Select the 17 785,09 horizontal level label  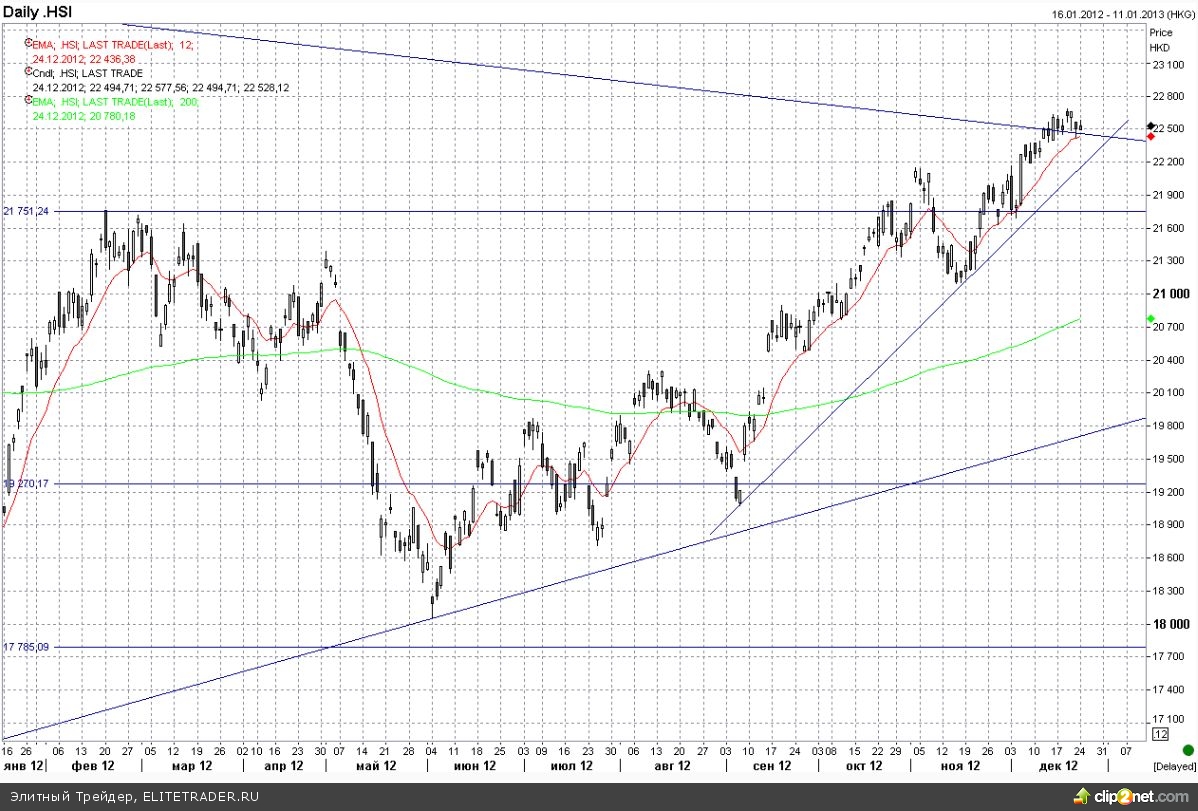click(27, 647)
